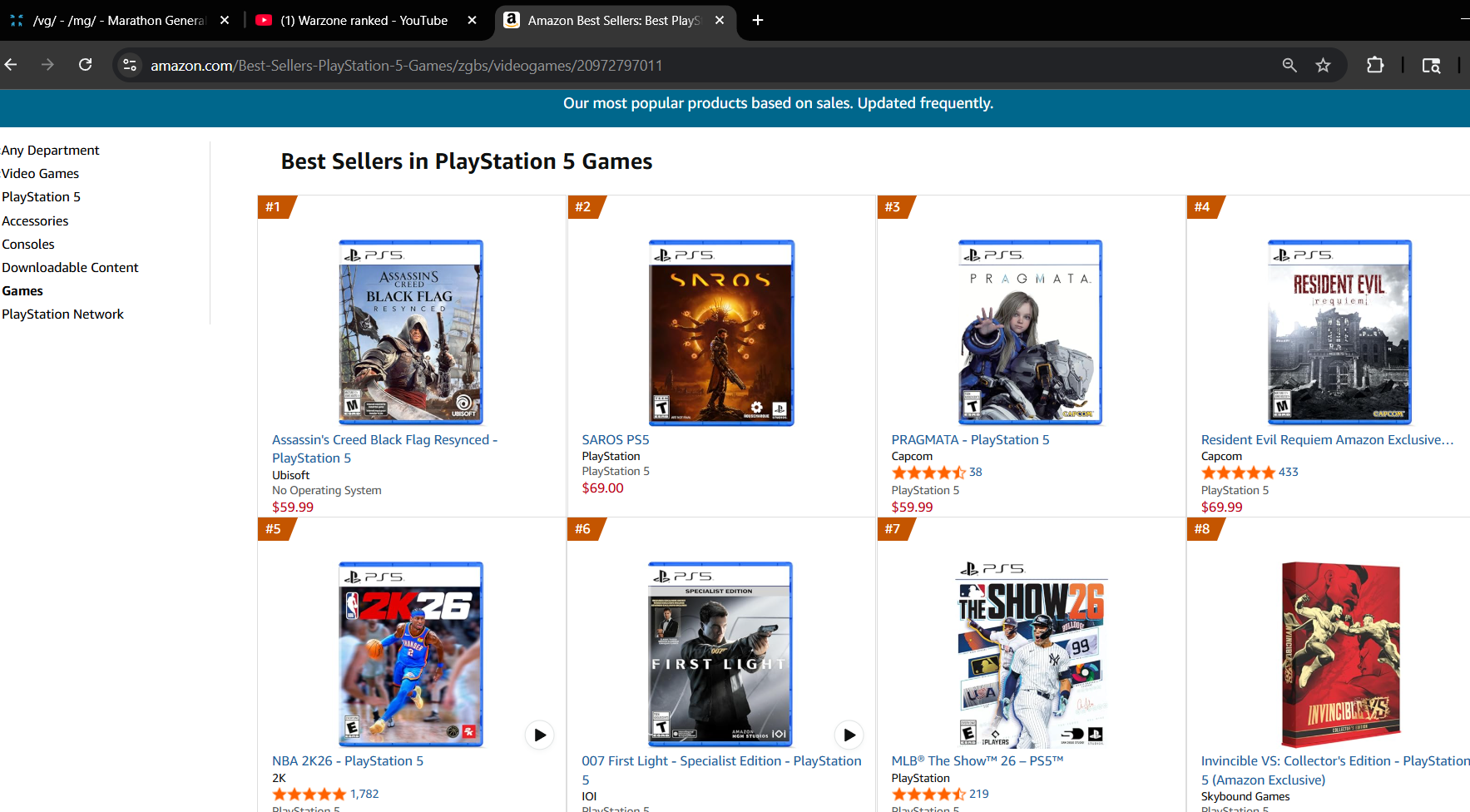Open the NBA 2K26 - PlayStation 5 title link

point(348,761)
